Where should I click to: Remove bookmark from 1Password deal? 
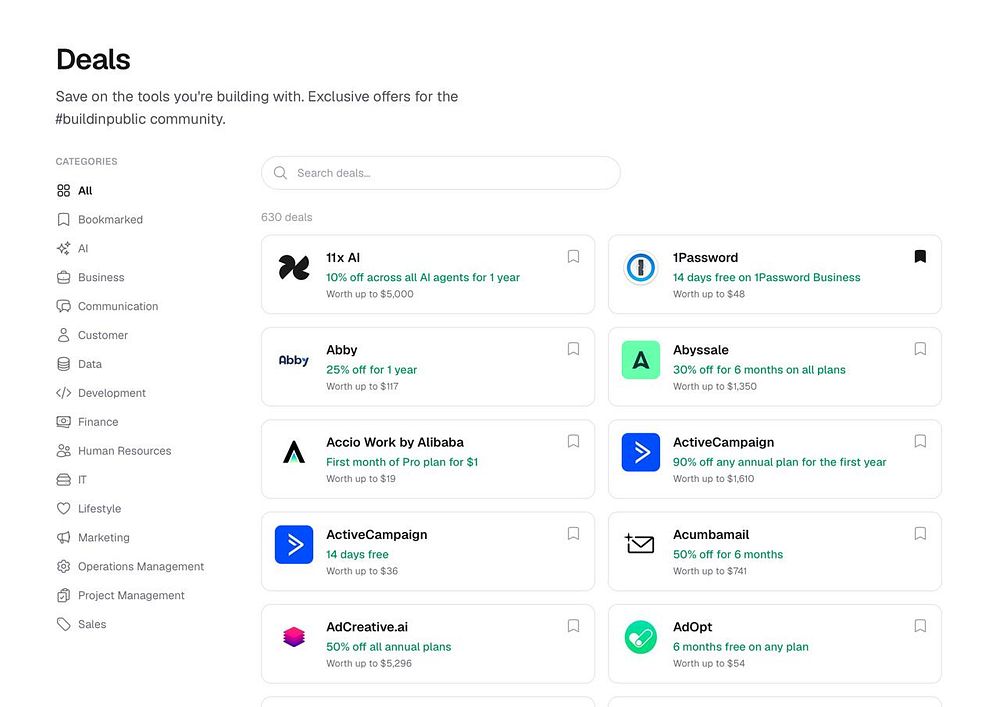pos(920,256)
